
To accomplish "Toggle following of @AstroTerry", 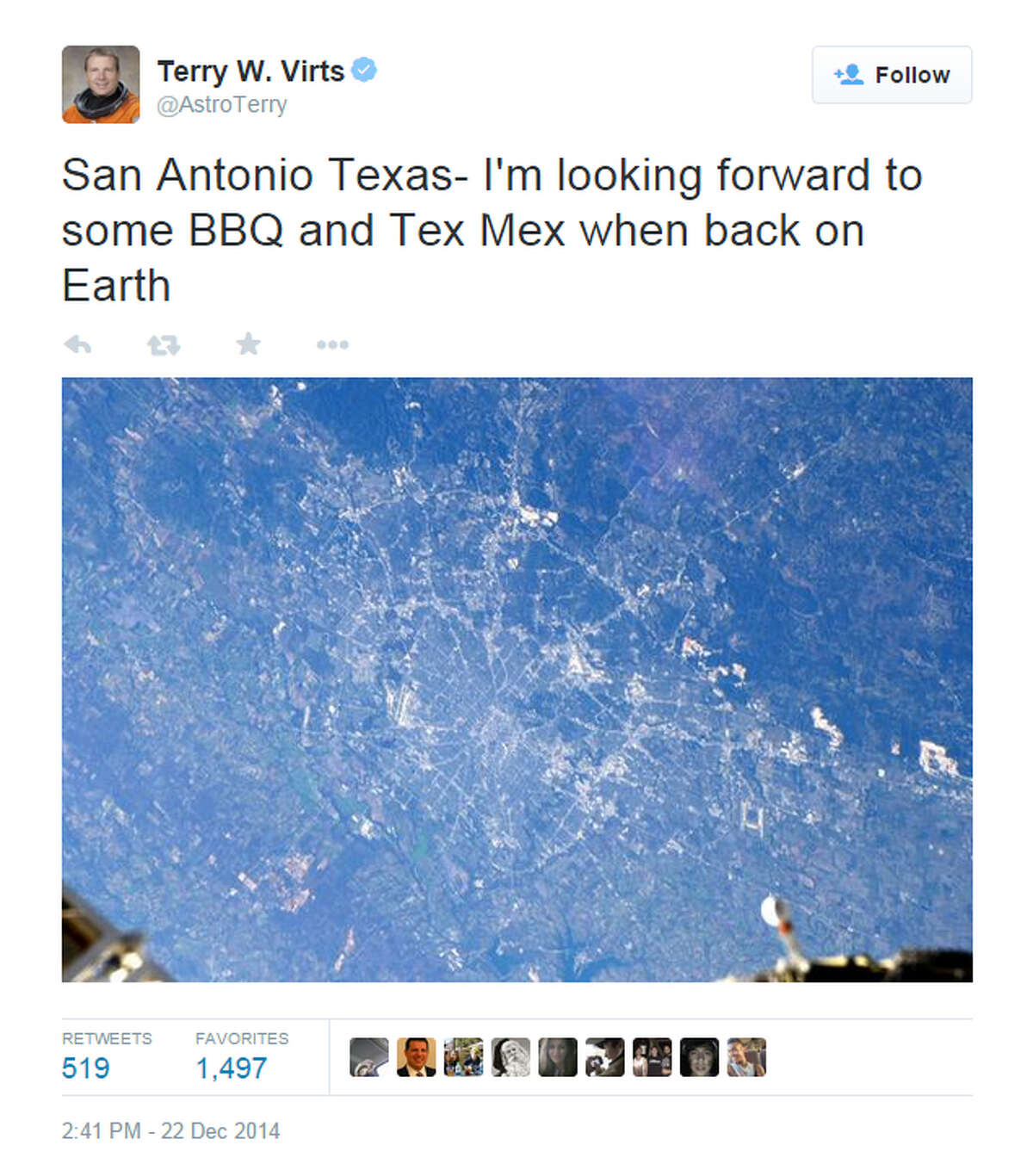I will click(891, 75).
